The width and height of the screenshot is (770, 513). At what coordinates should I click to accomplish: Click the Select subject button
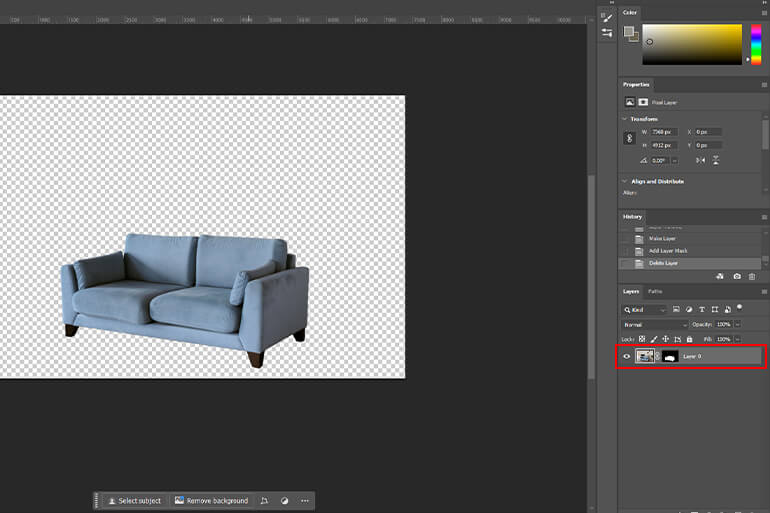coord(135,501)
